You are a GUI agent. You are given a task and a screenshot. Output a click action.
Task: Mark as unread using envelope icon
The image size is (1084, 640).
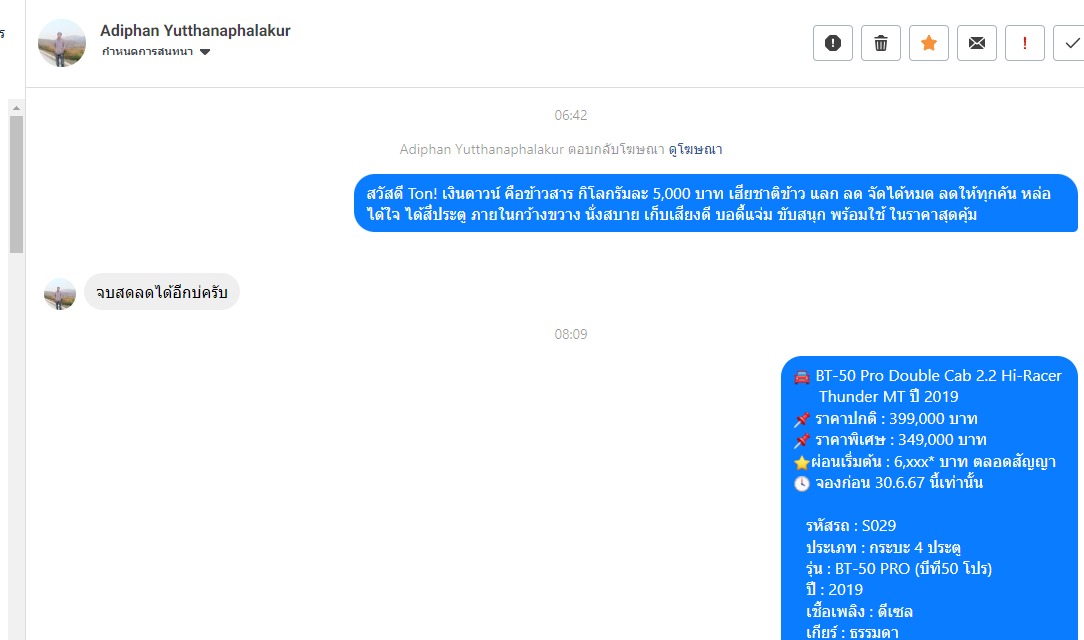pyautogui.click(x=977, y=43)
